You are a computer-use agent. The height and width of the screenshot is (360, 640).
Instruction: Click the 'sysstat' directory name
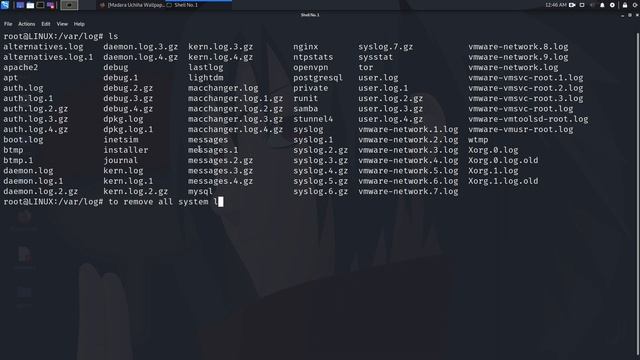click(x=376, y=57)
